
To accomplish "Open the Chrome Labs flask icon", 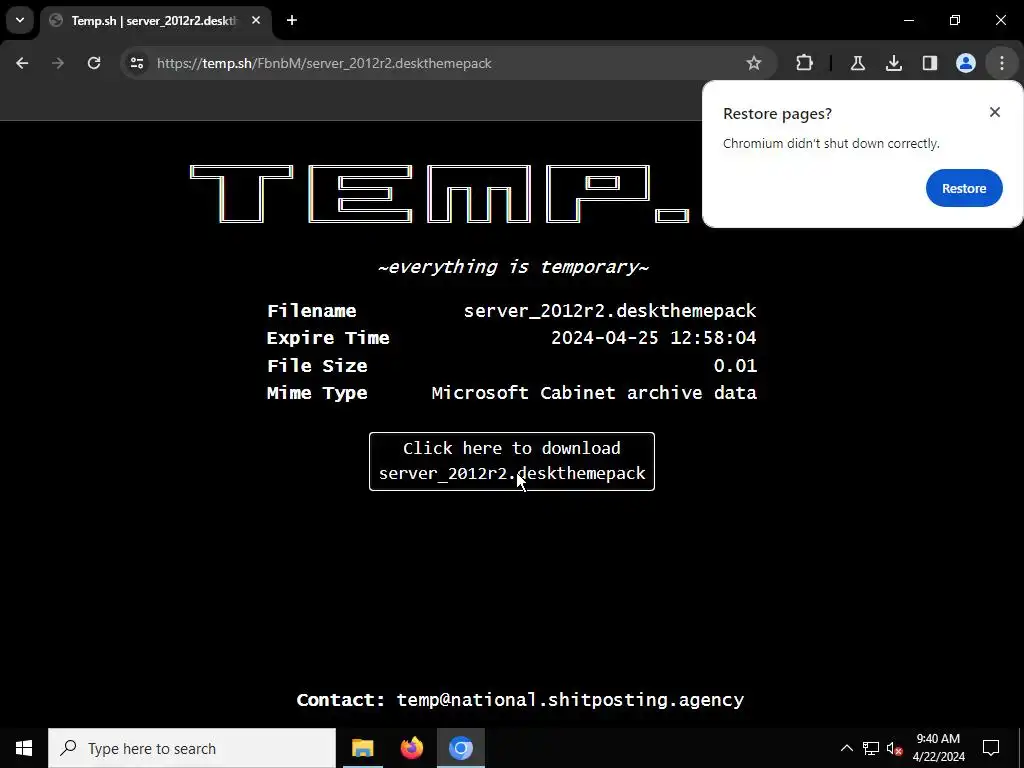I will (x=857, y=63).
